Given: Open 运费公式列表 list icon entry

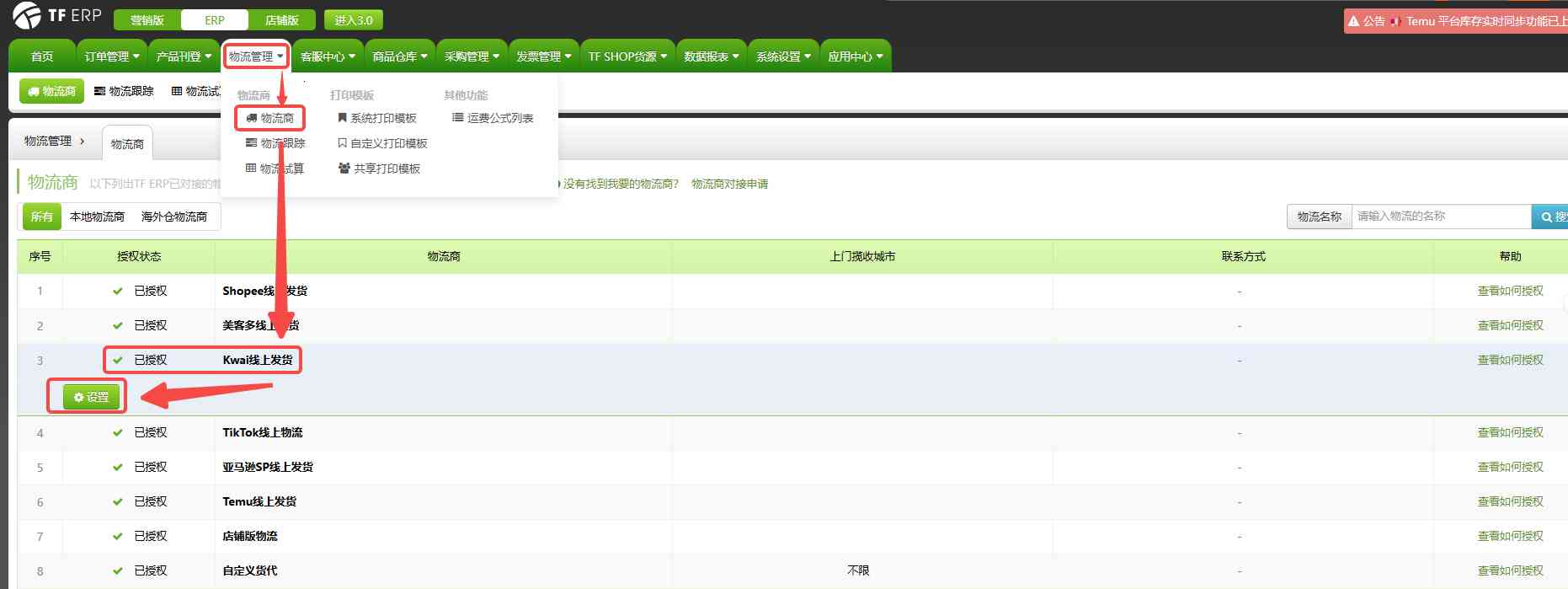Looking at the screenshot, I should click(x=457, y=118).
